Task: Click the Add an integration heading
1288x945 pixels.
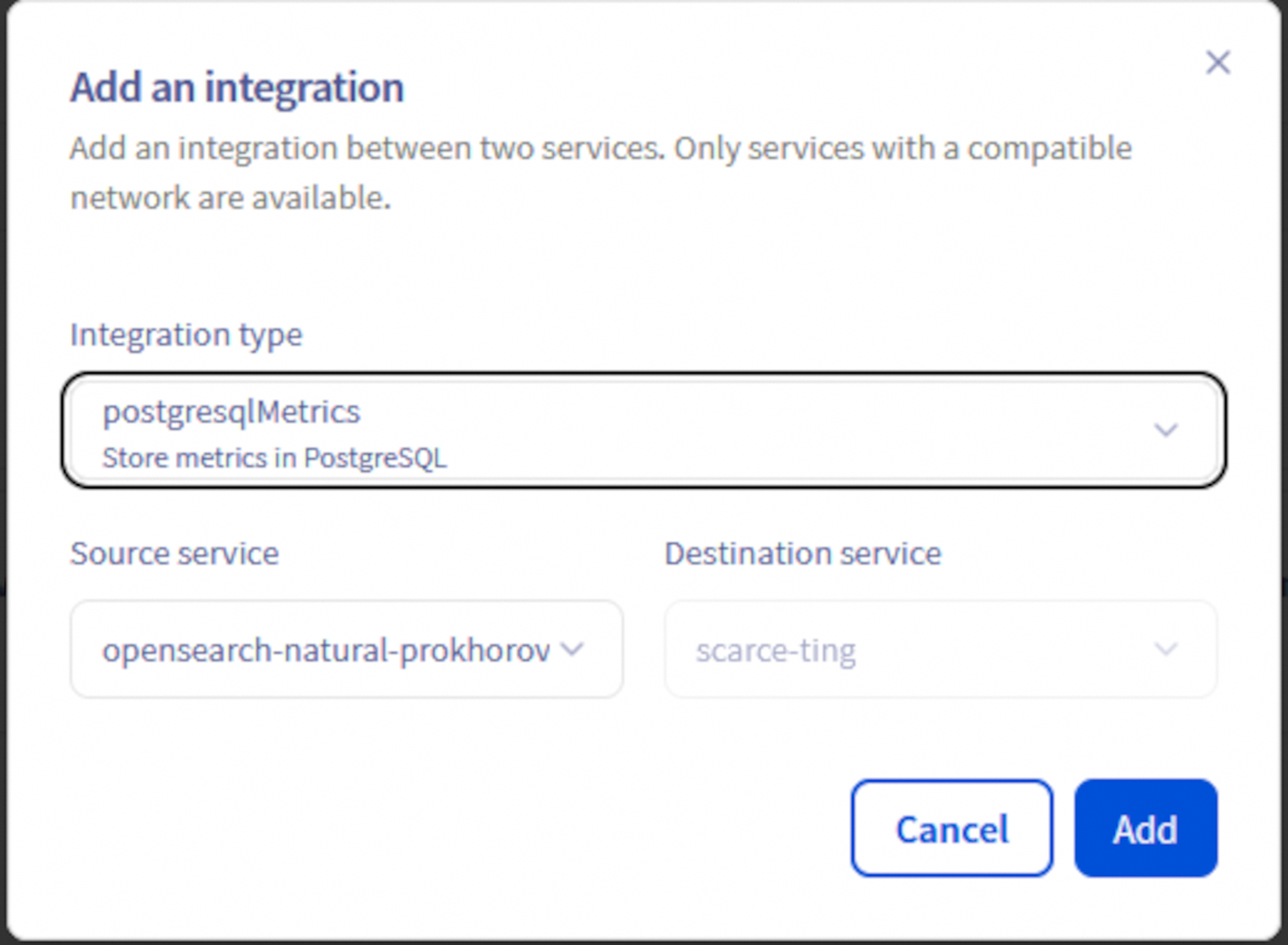Action: pyautogui.click(x=236, y=87)
